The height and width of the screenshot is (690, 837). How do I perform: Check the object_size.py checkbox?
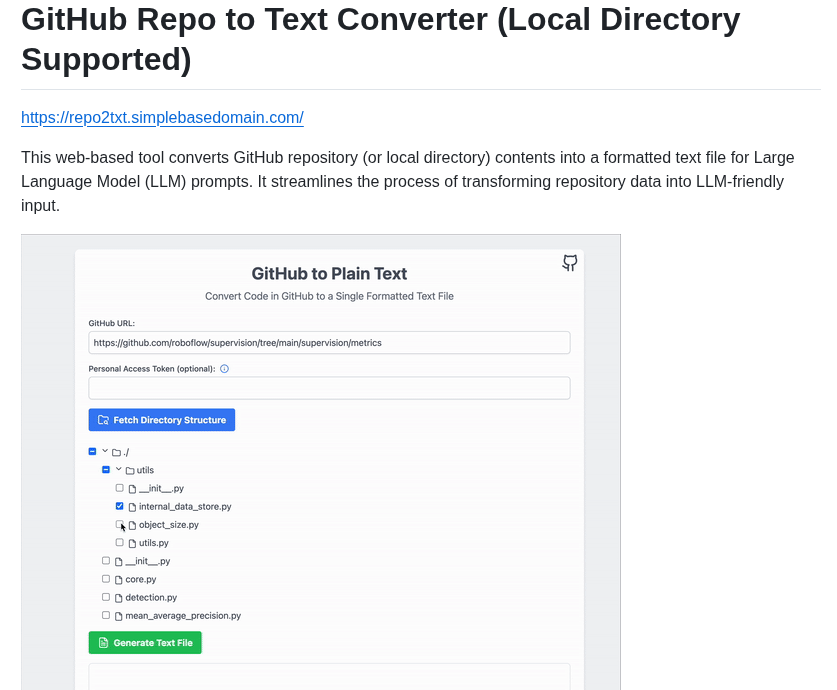120,524
